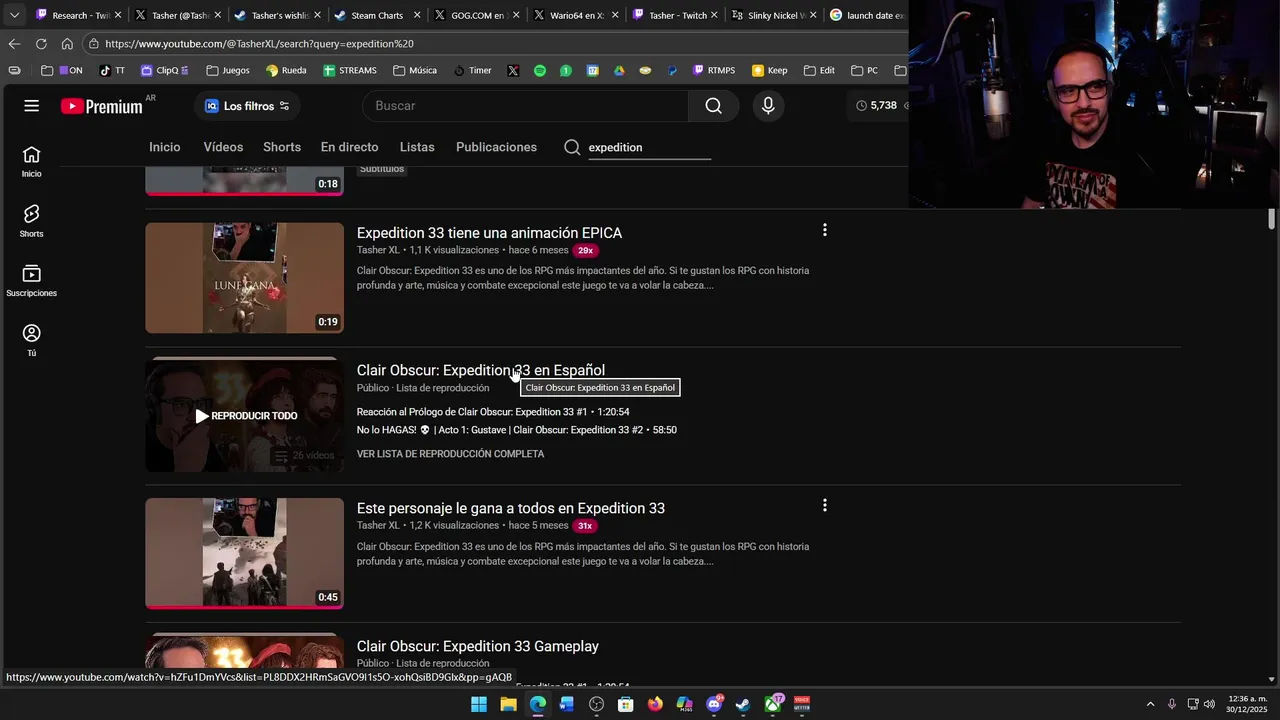Open the 0:45 short video thumbnail
Viewport: 1280px width, 720px height.
(x=244, y=553)
